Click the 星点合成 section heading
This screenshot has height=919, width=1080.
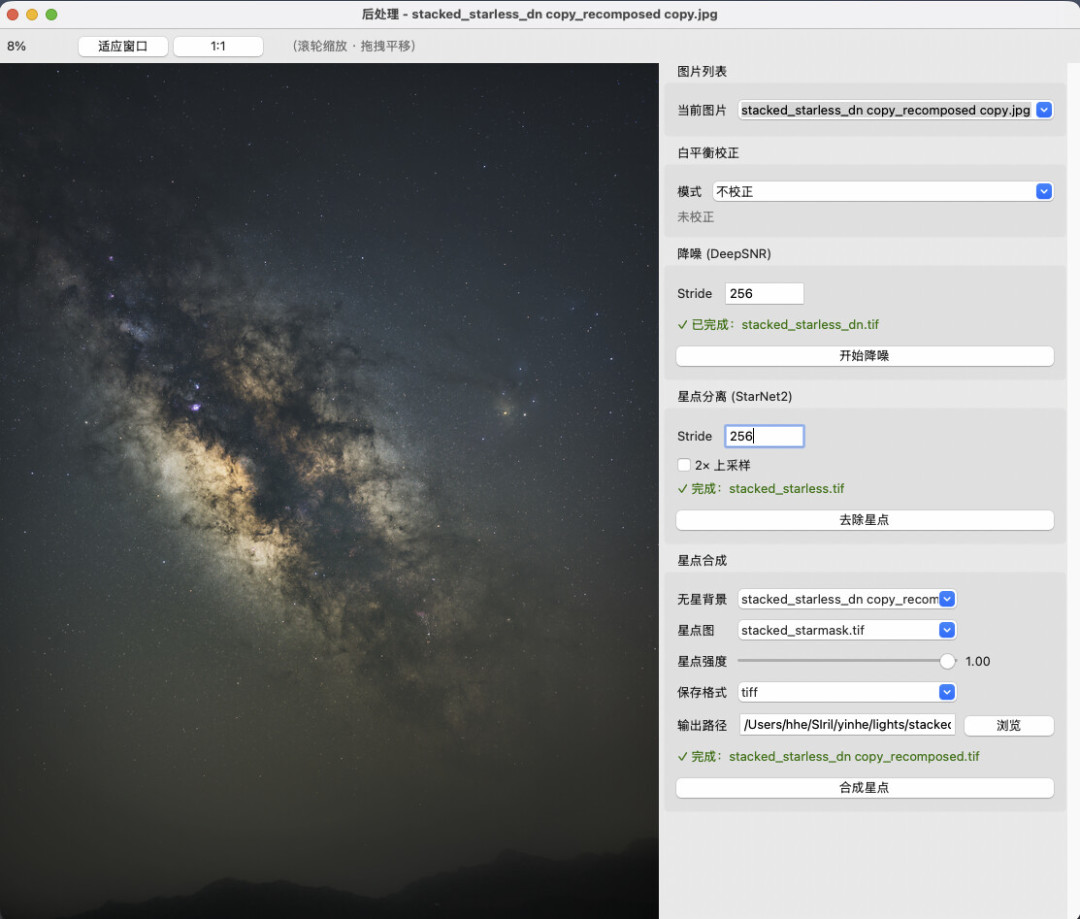[702, 560]
